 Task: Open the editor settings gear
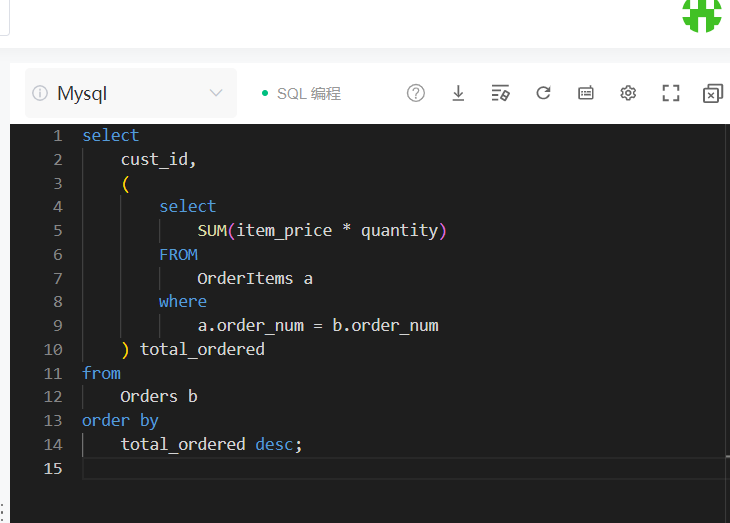point(628,93)
